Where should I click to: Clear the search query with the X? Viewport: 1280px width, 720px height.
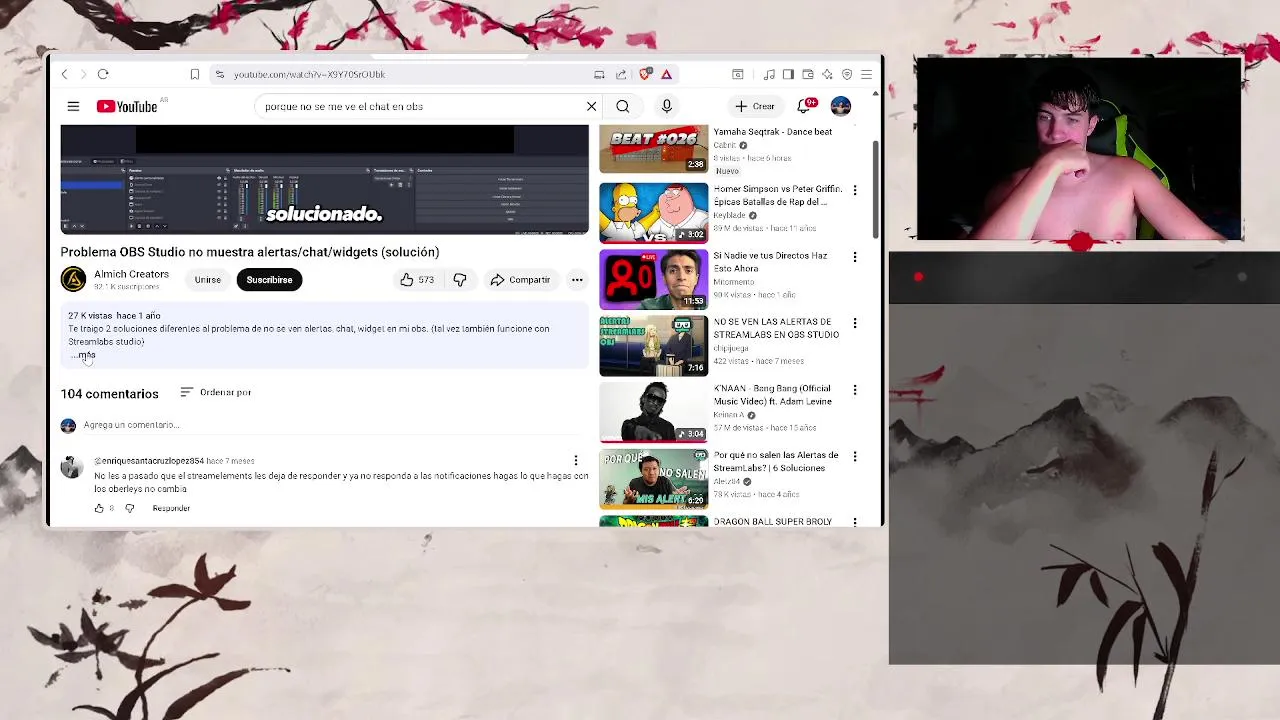[591, 106]
